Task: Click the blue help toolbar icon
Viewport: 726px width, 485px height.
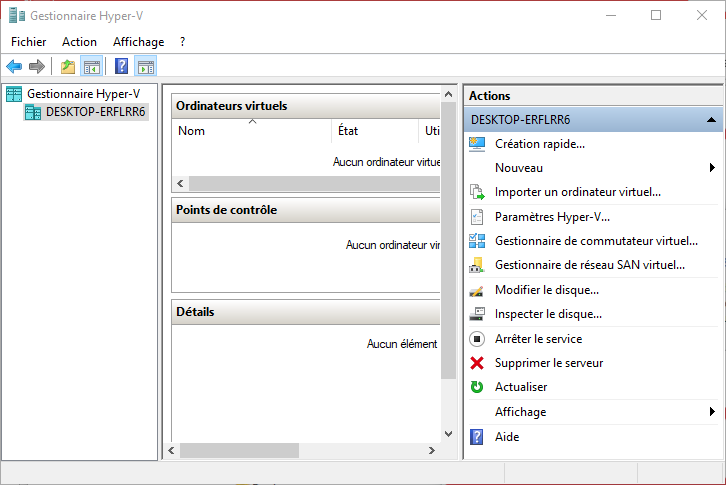Action: [121, 67]
